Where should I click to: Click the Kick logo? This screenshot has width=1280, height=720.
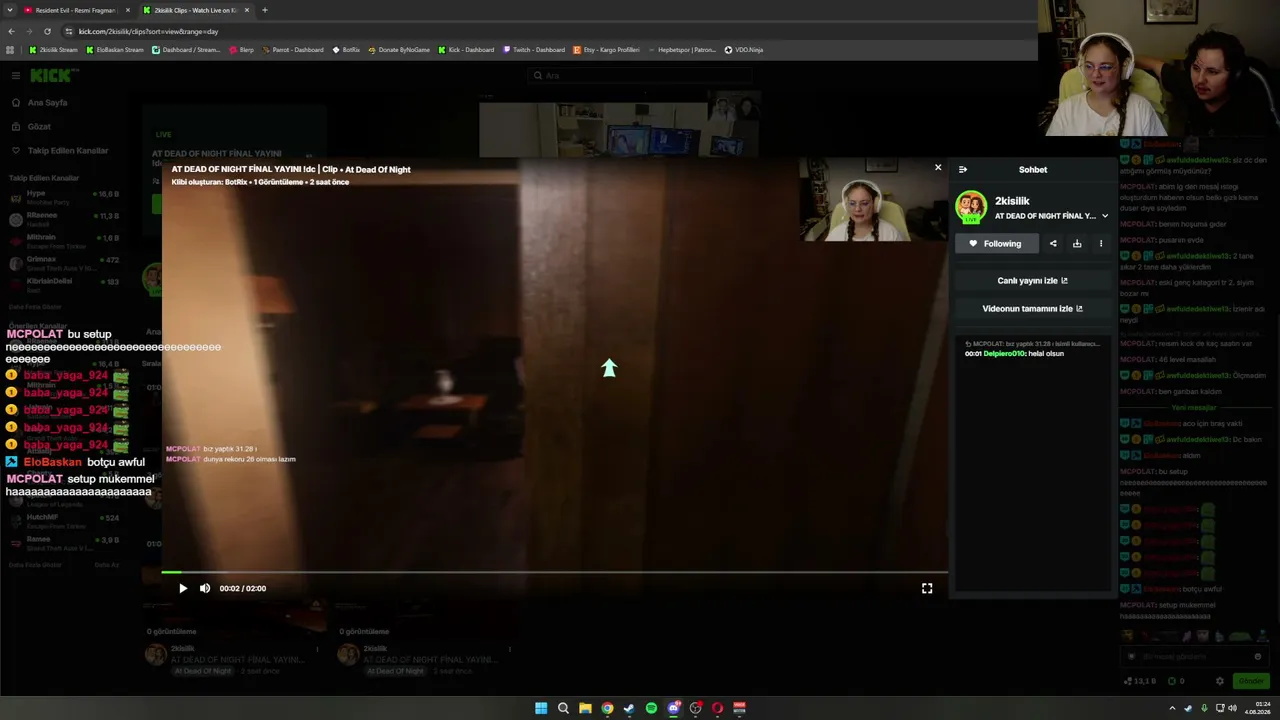tap(52, 76)
